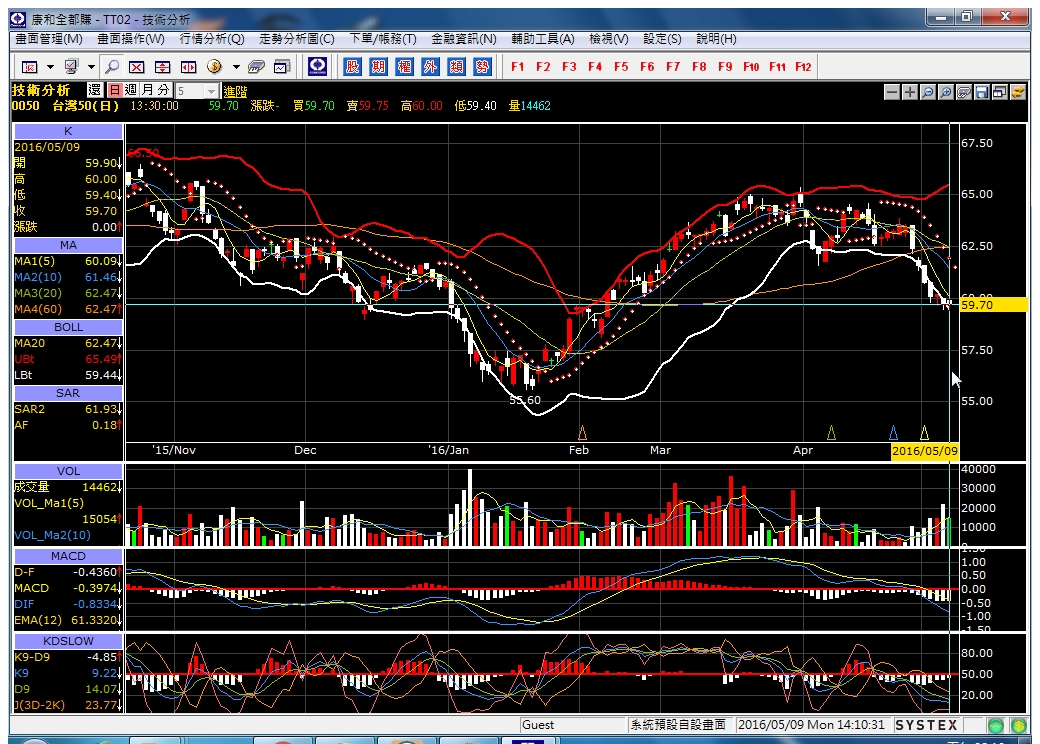
Task: Open dropdown arrow beside gold coin icon
Action: 235,66
